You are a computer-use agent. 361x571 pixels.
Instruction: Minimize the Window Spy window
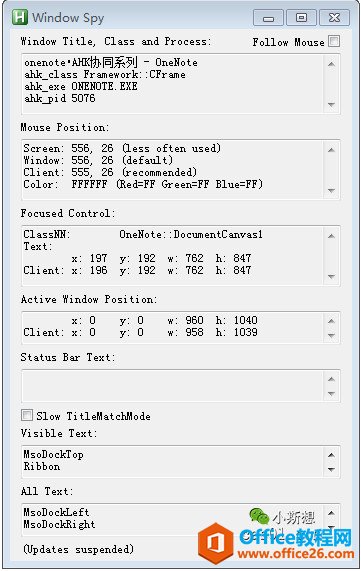pyautogui.click(x=268, y=18)
